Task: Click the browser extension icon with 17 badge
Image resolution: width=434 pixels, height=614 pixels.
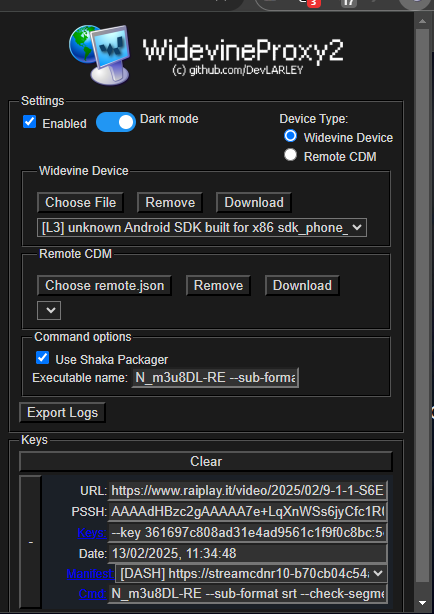Action: coord(348,2)
